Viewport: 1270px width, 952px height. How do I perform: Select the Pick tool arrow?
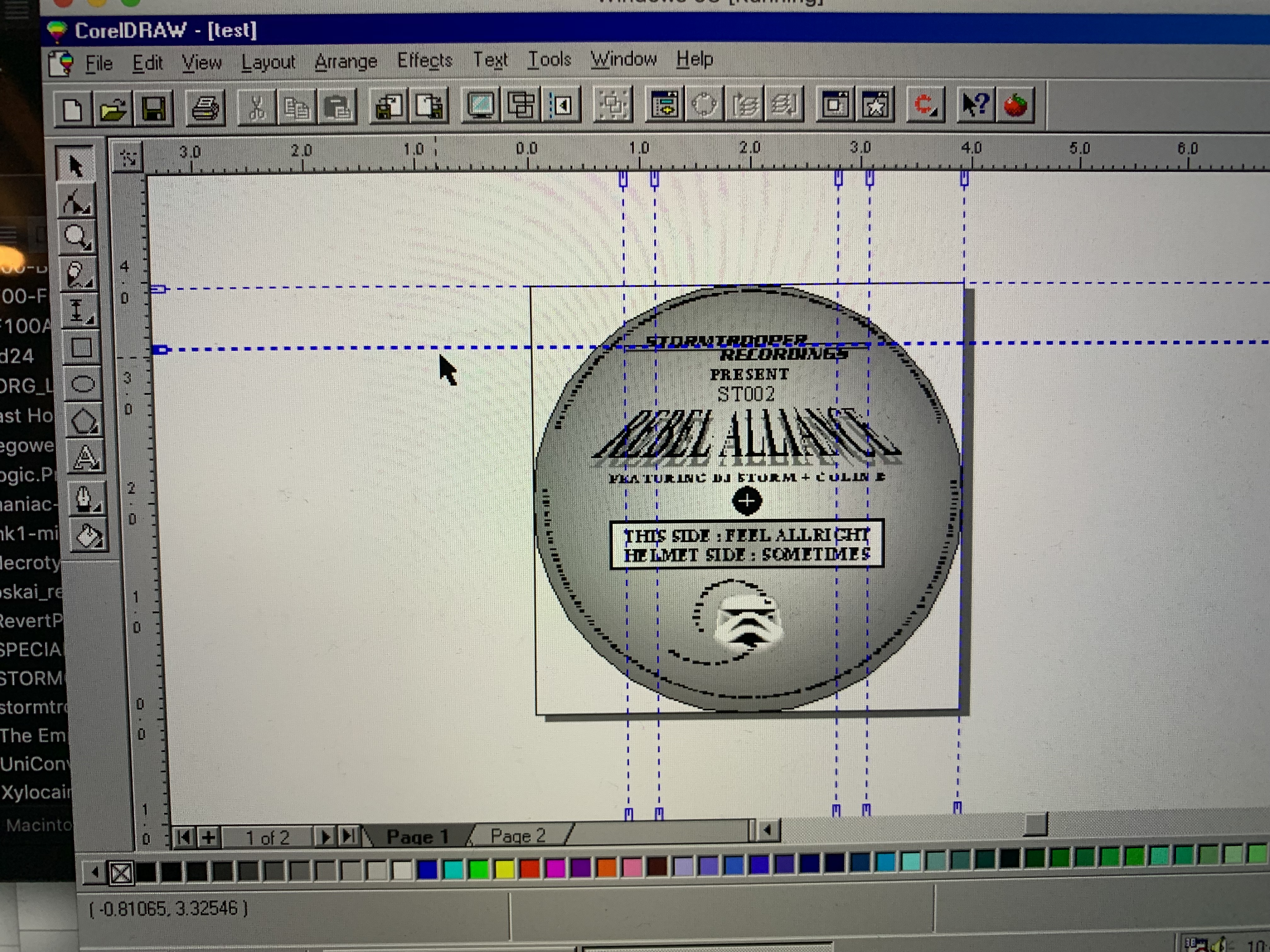(75, 165)
